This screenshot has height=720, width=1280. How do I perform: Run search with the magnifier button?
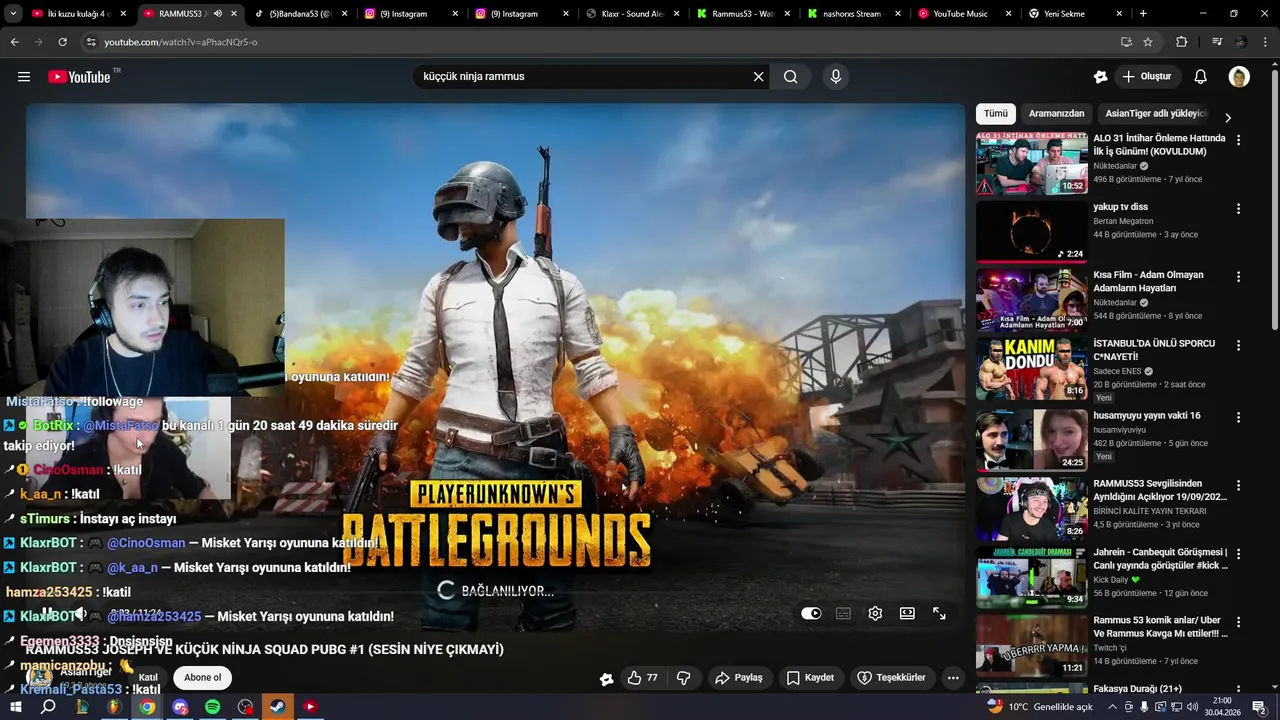click(791, 77)
